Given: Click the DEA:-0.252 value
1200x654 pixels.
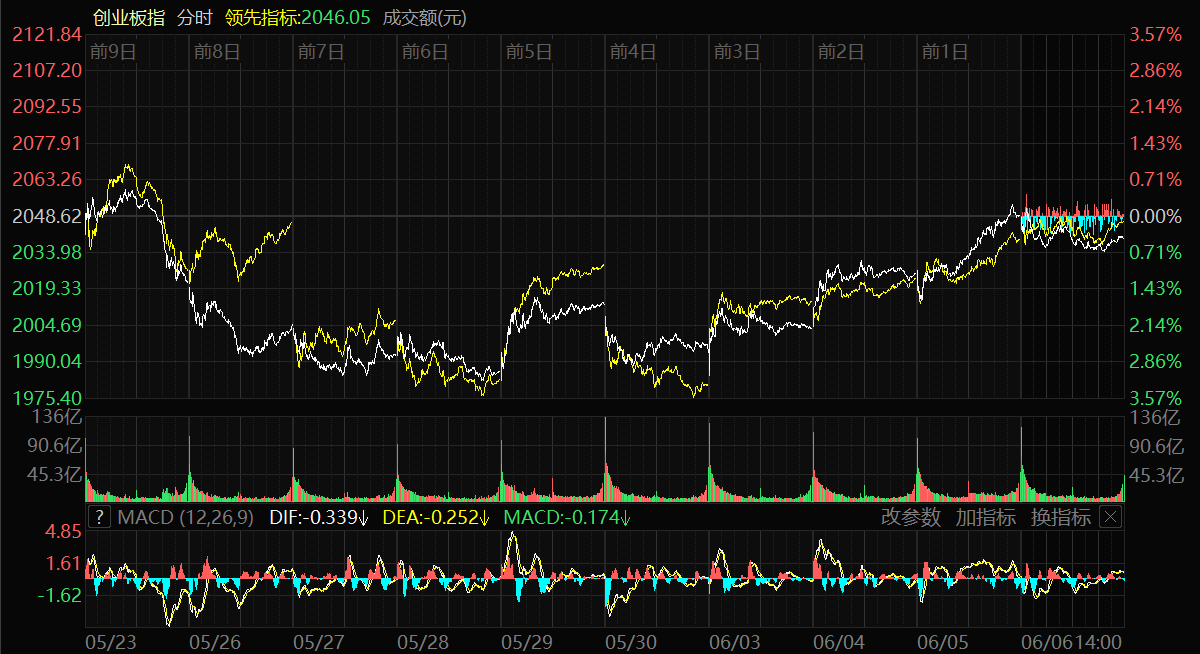Looking at the screenshot, I should (435, 517).
